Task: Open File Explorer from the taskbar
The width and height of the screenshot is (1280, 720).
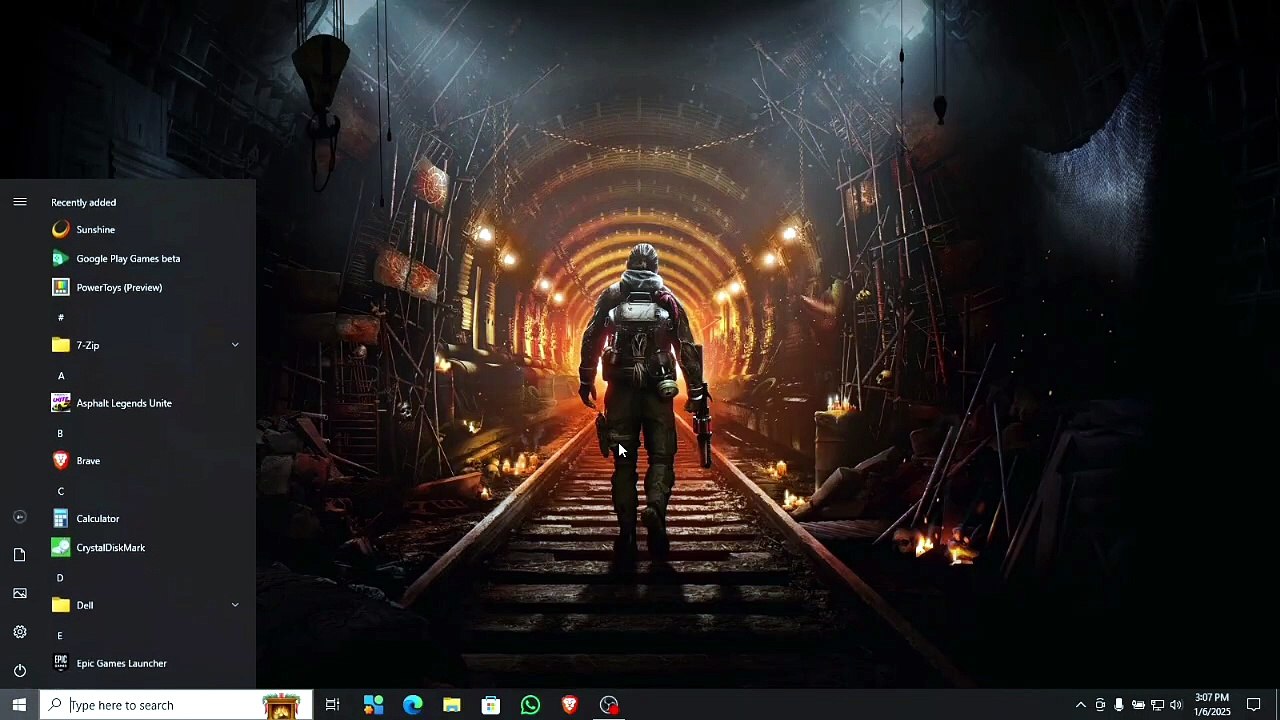Action: (x=451, y=705)
